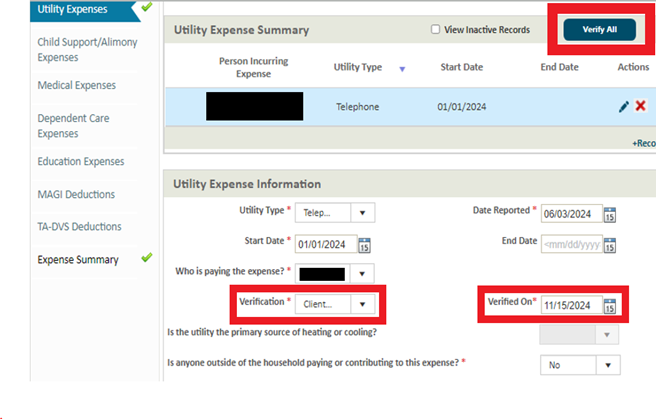
Task: Open calendar picker for End Date
Action: click(610, 245)
